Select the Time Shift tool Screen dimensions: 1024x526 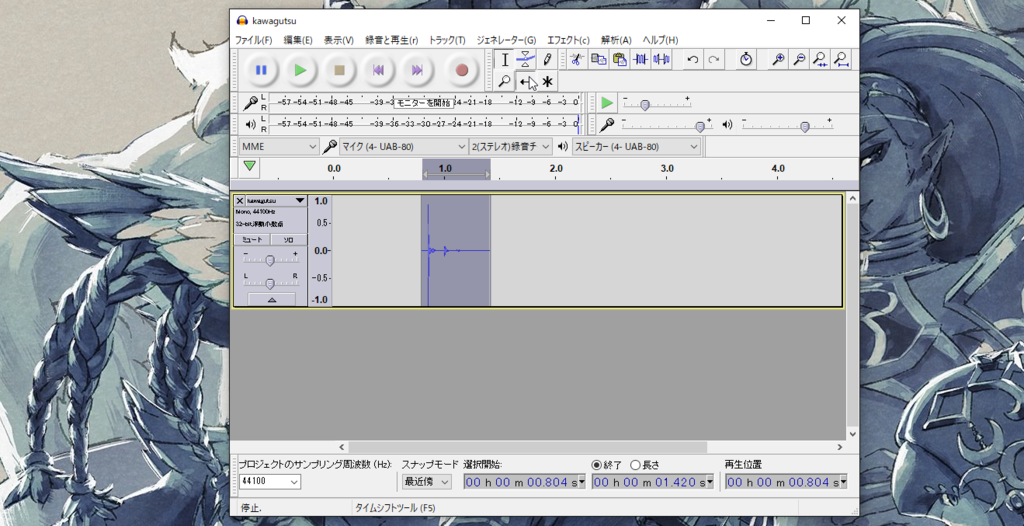pyautogui.click(x=526, y=81)
